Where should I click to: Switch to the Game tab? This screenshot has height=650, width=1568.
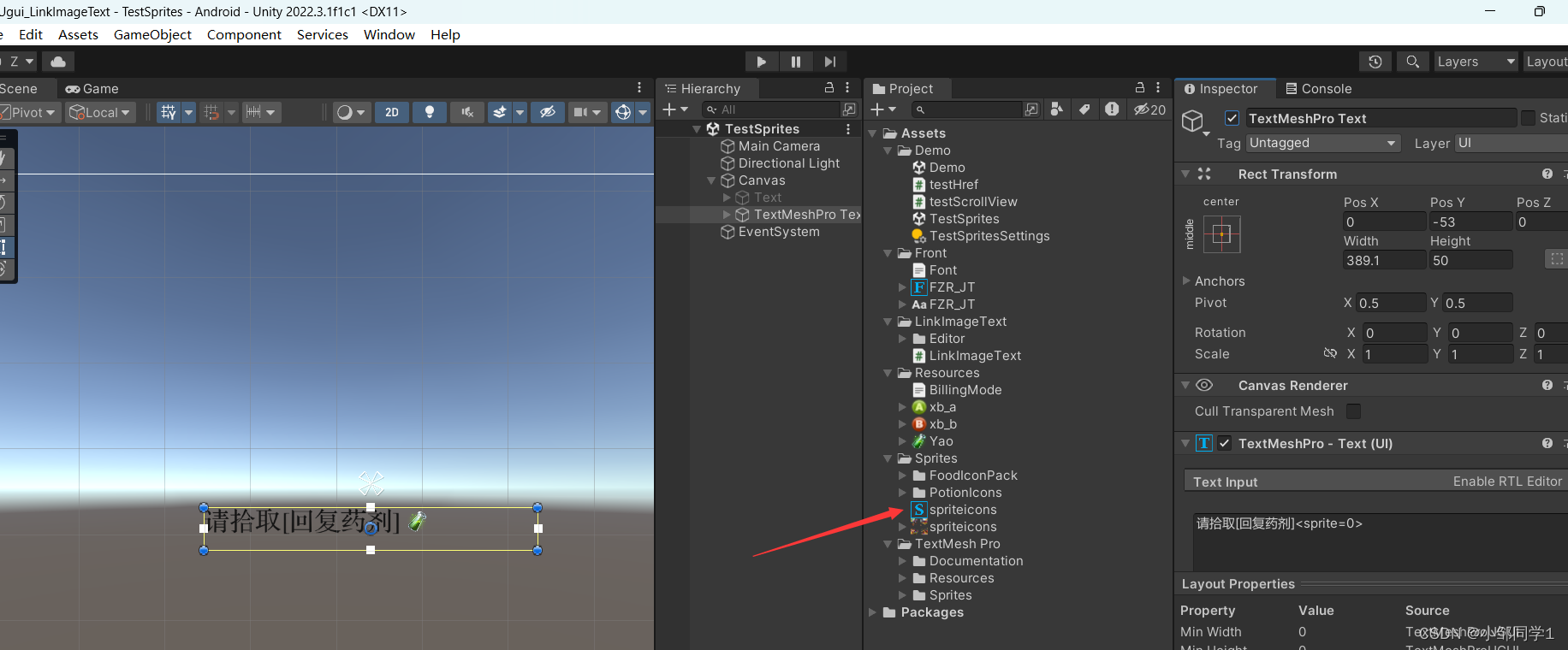click(92, 89)
